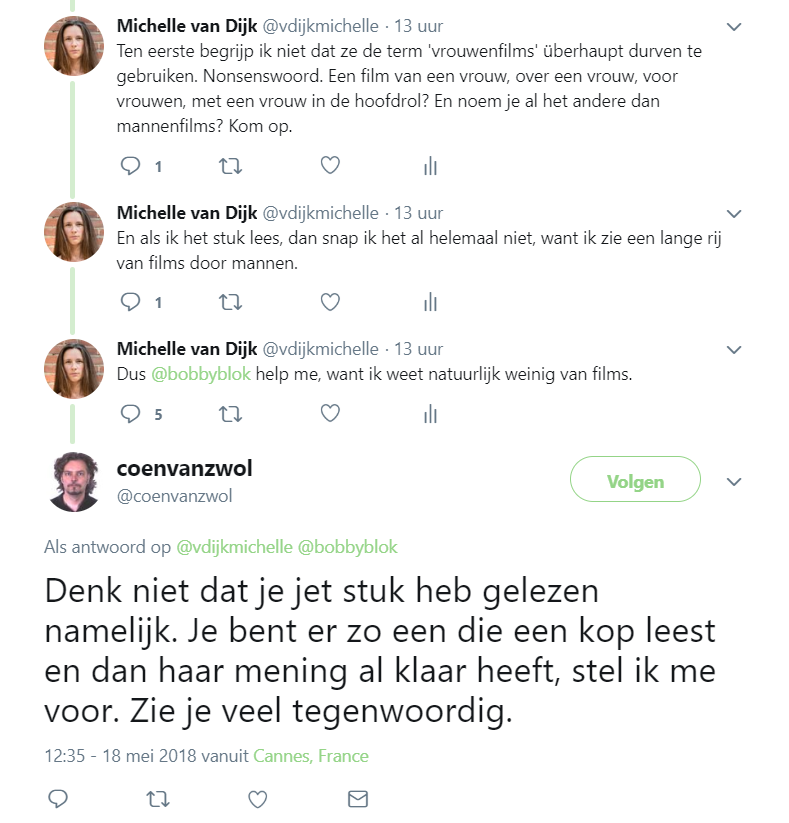
Task: Open the dropdown next to the Volgen button
Action: [734, 481]
